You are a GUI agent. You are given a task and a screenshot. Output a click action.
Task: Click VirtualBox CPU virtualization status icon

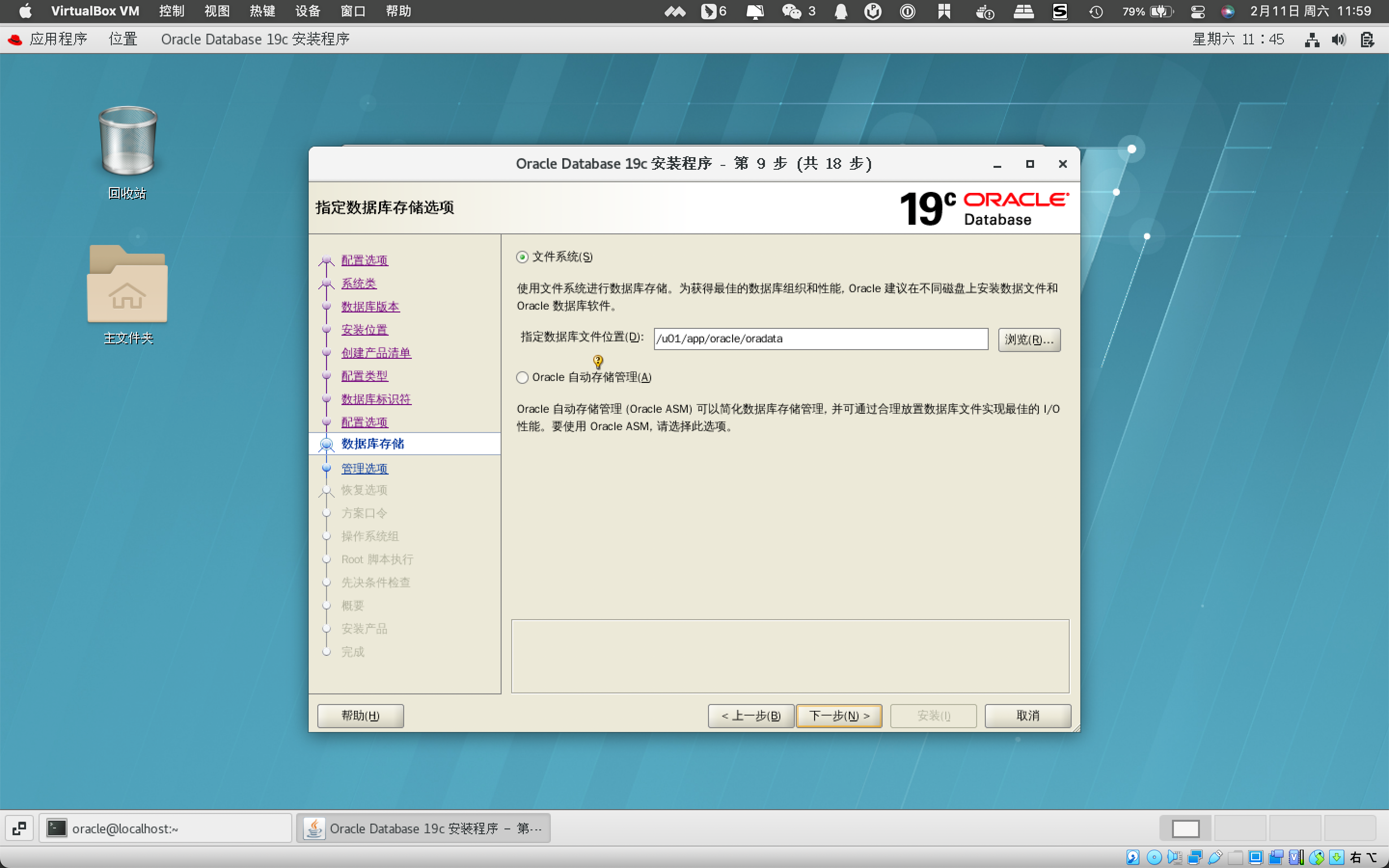pos(1296,857)
